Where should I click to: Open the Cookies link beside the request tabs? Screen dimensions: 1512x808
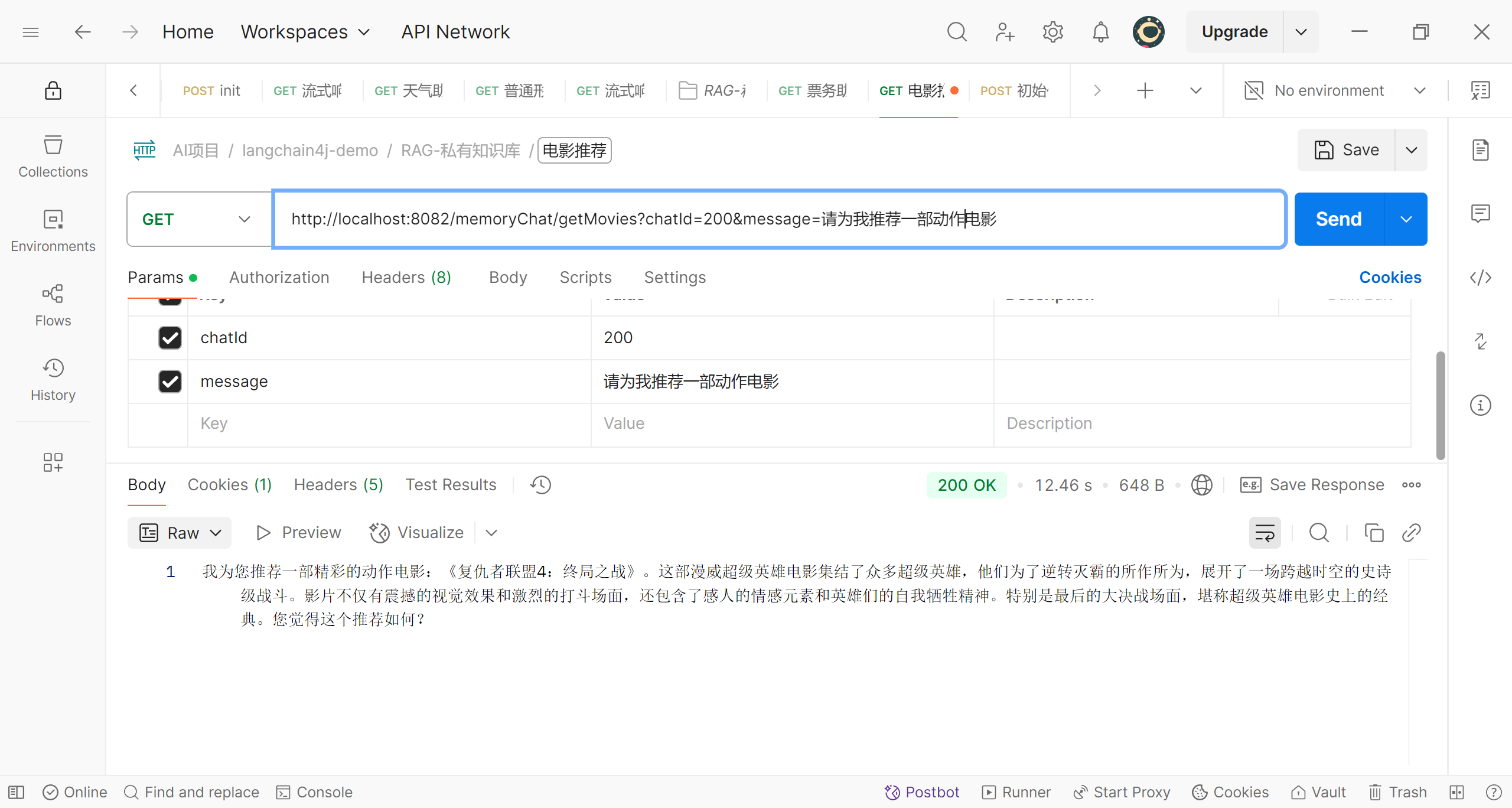1390,278
